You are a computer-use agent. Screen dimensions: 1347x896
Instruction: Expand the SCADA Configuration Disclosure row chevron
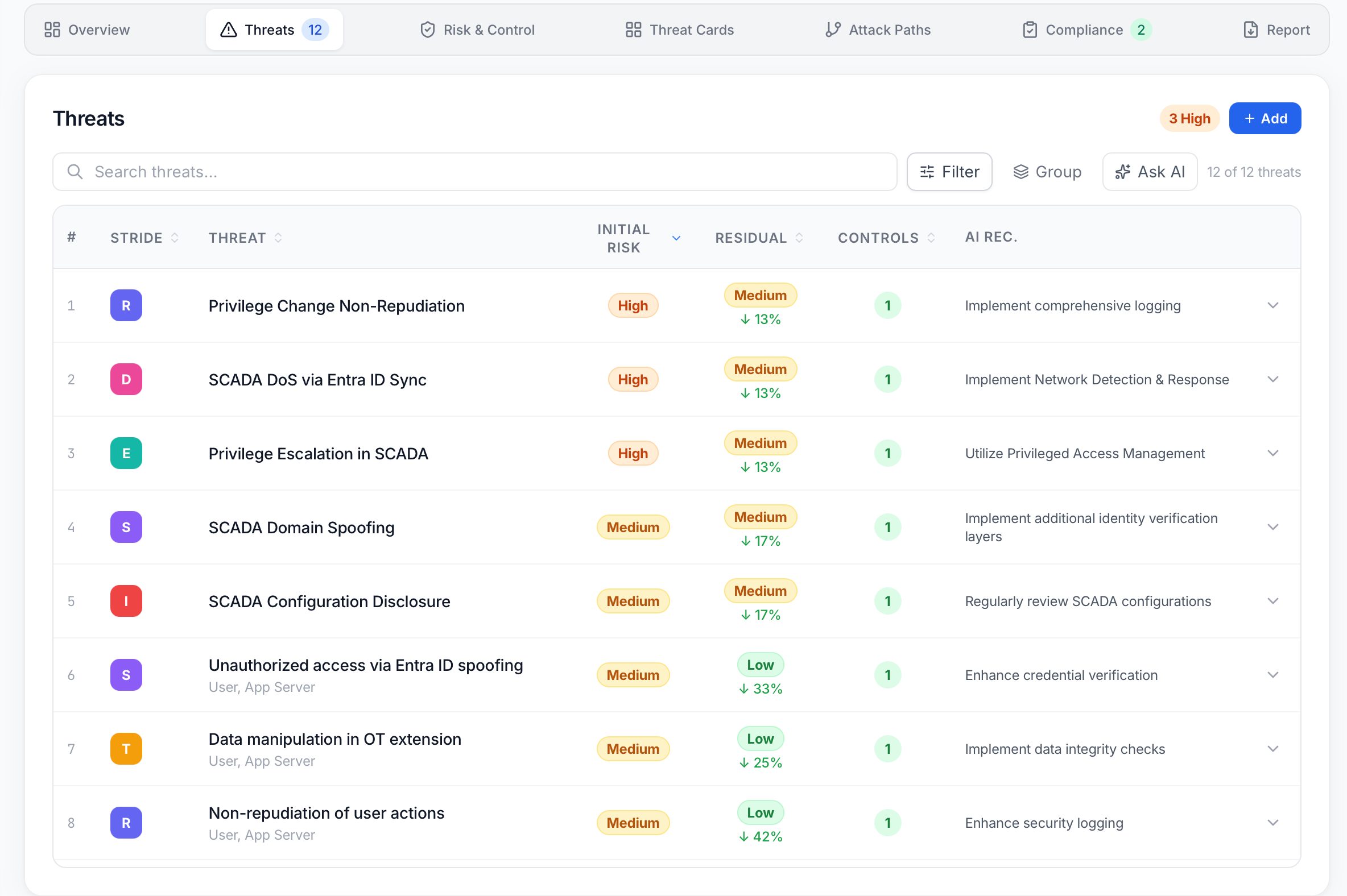[x=1272, y=601]
